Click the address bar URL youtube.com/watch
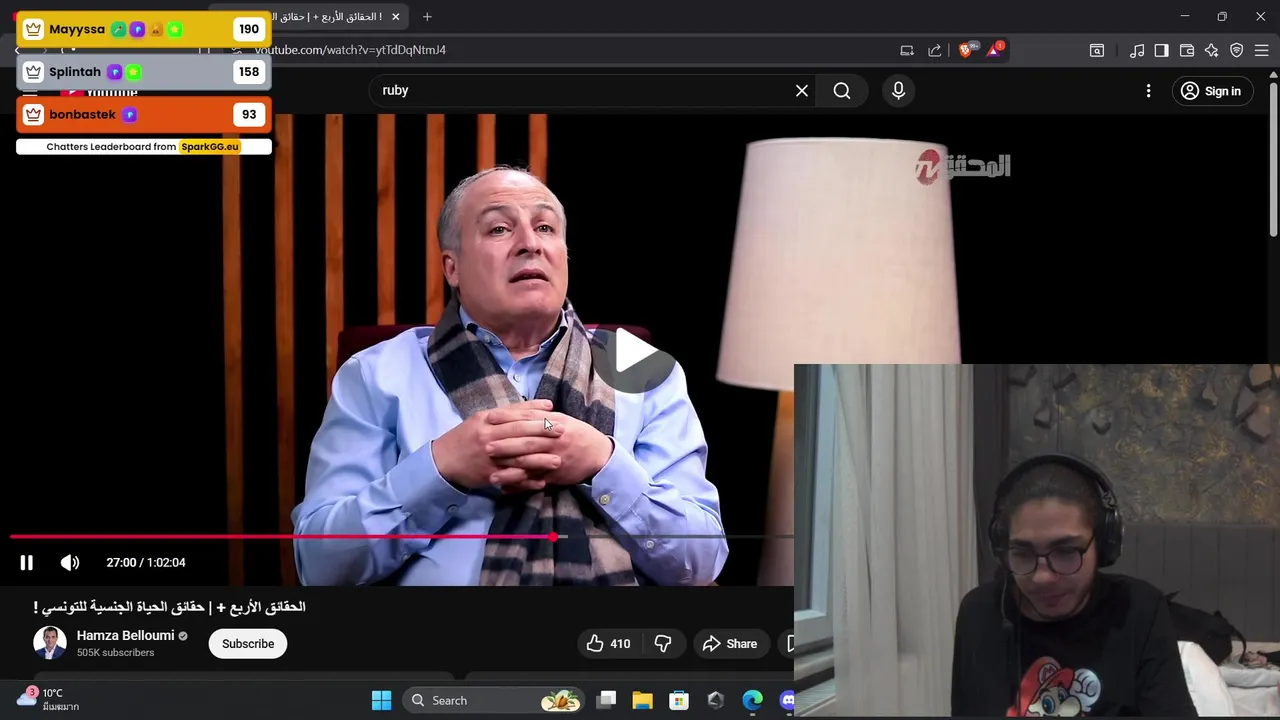 (x=350, y=50)
